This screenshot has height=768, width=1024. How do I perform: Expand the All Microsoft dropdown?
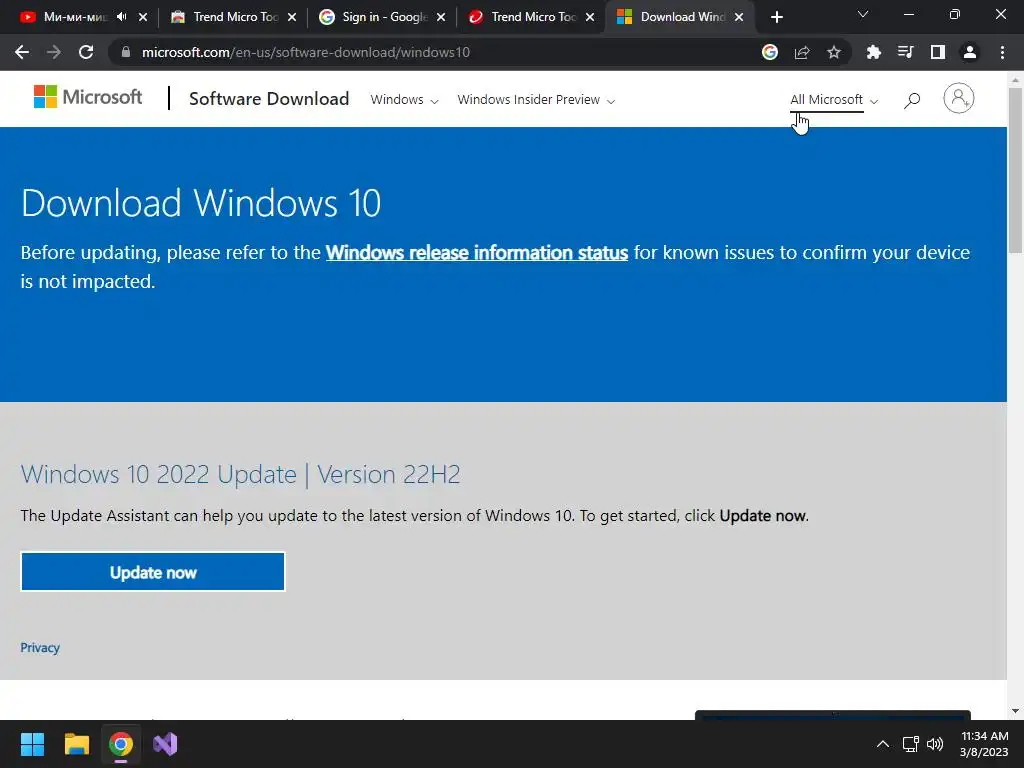[x=834, y=100]
